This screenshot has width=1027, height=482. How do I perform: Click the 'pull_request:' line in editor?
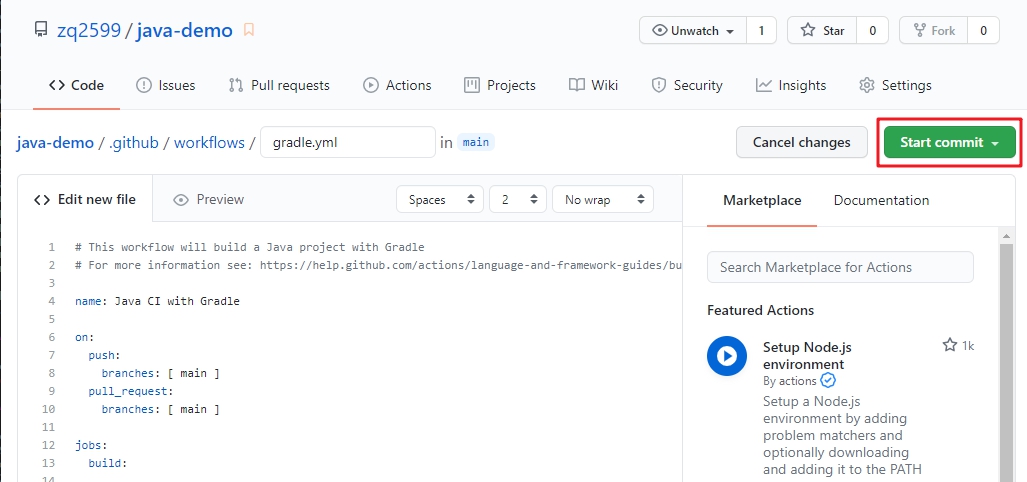[x=131, y=391]
